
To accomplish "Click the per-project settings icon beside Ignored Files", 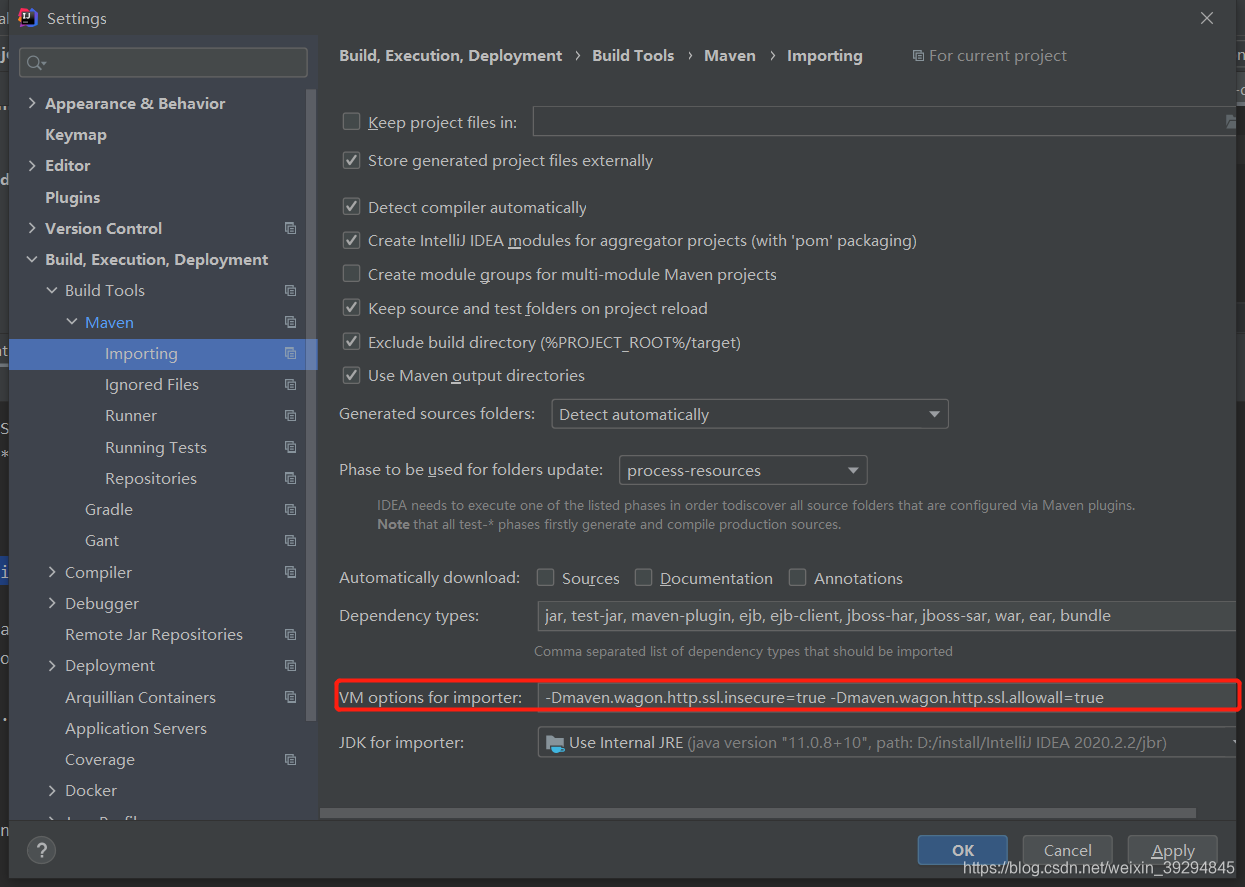I will coord(290,384).
